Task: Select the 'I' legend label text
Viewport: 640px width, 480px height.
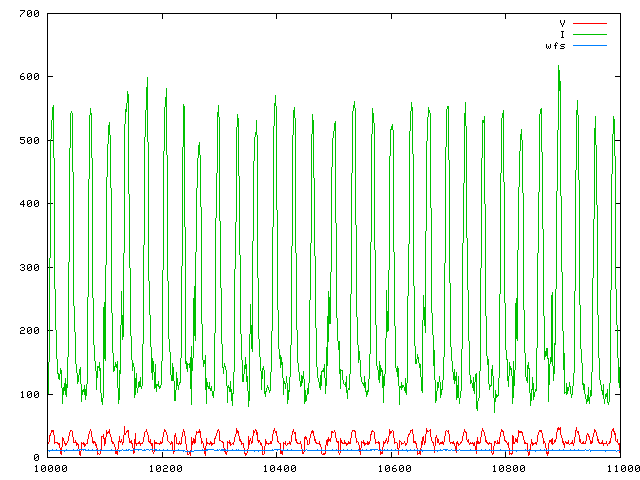Action: tap(563, 34)
